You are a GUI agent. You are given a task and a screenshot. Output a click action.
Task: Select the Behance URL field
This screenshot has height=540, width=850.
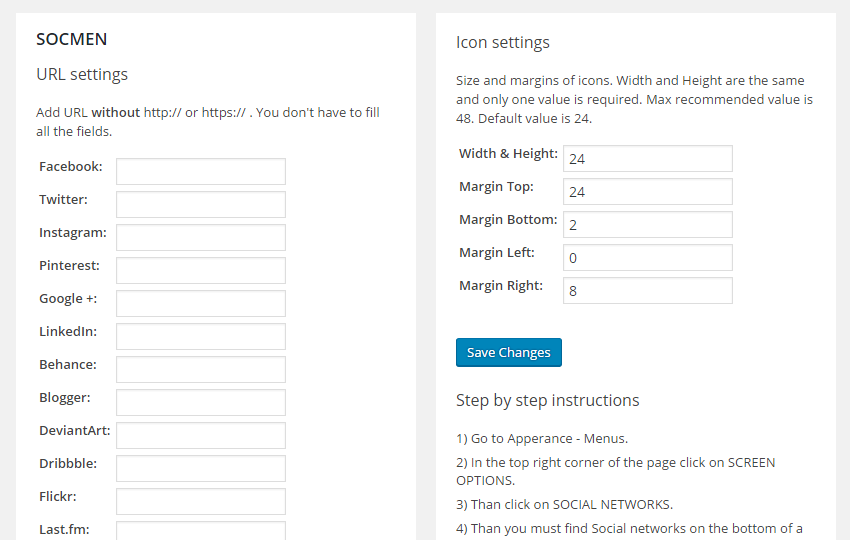[201, 370]
